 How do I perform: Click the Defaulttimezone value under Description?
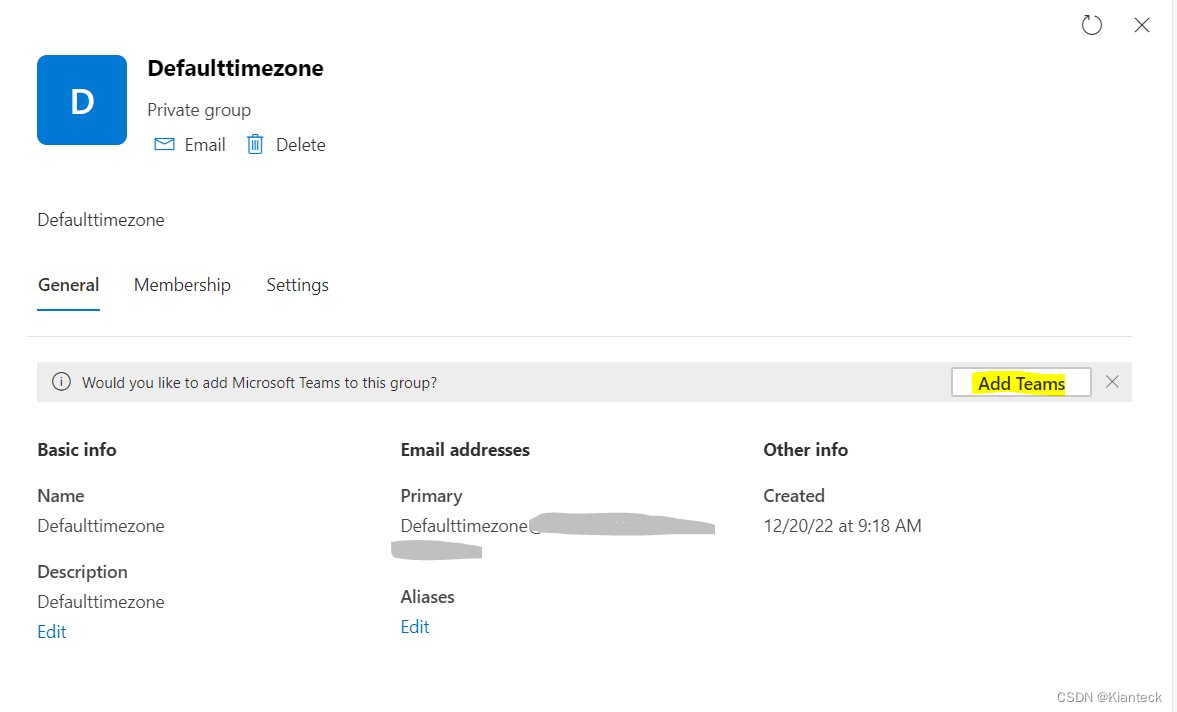pyautogui.click(x=101, y=602)
